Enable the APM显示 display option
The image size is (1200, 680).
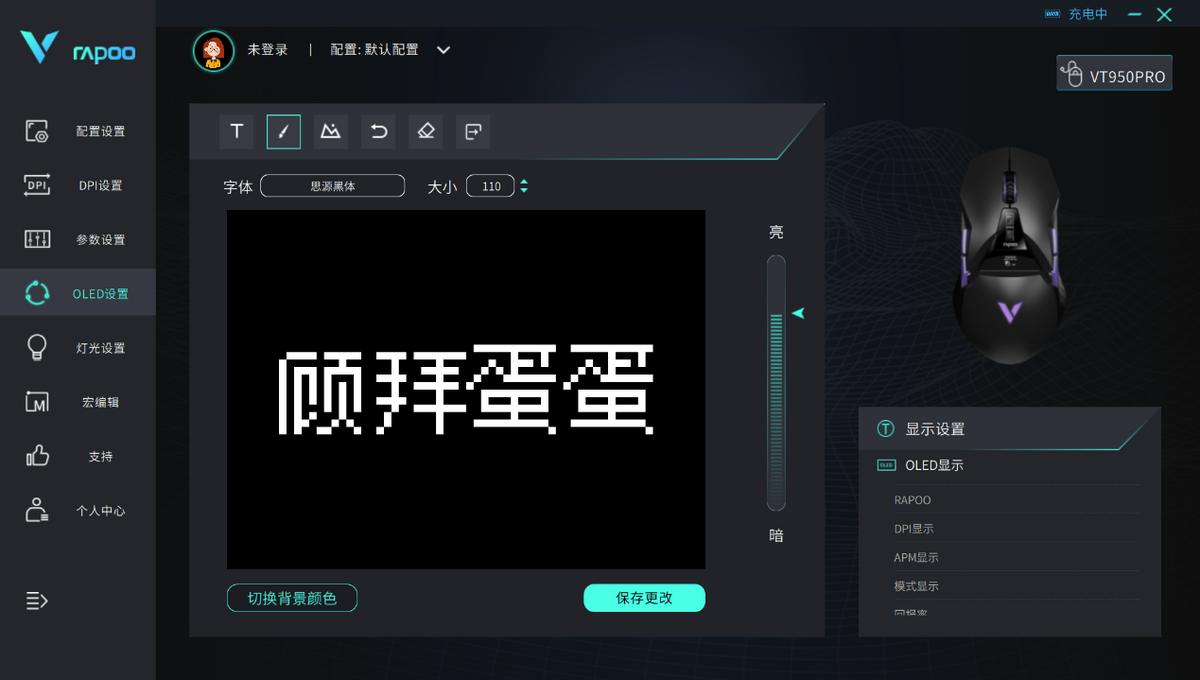[x=917, y=557]
